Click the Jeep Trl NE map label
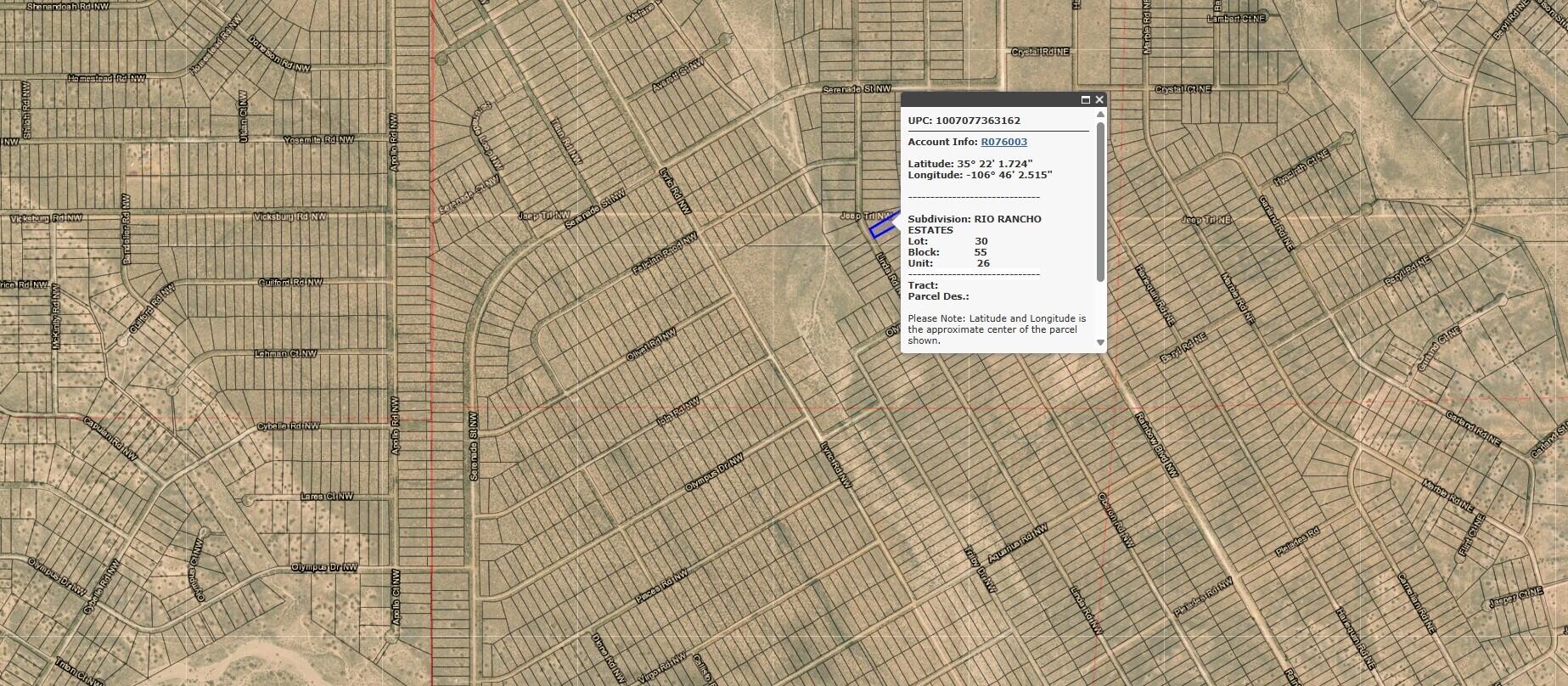 (x=1206, y=221)
